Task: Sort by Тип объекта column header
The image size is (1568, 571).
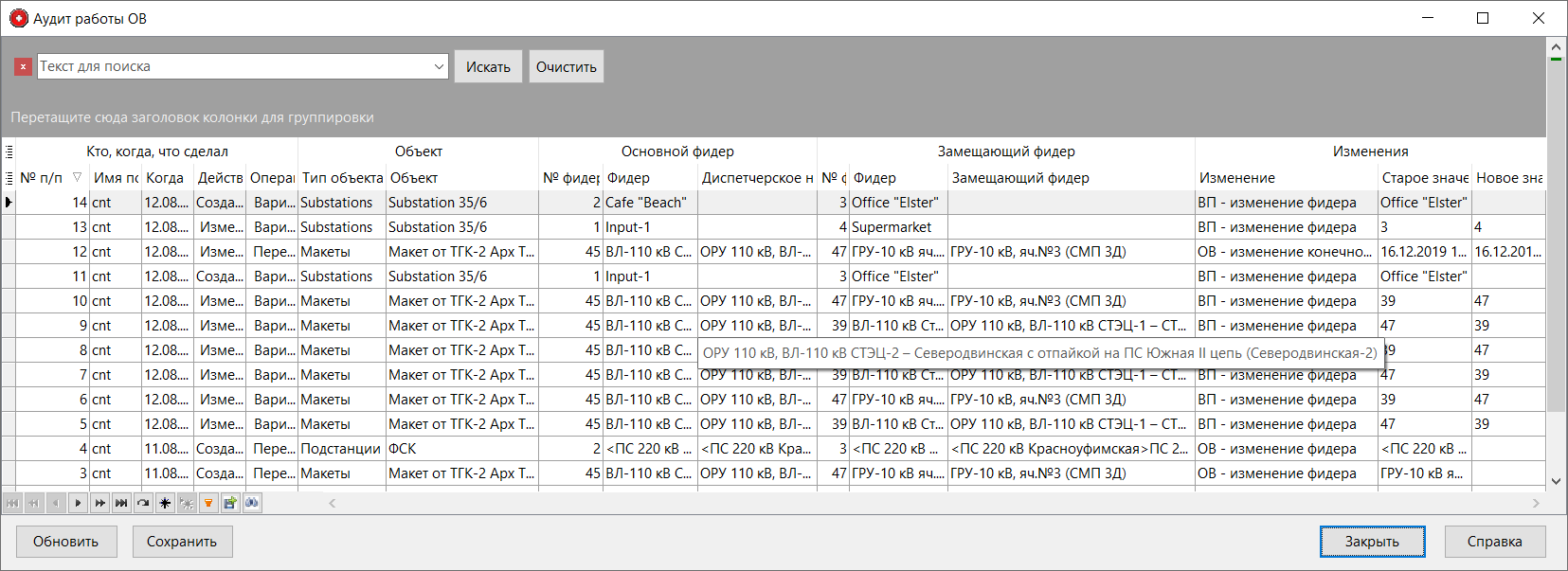Action: pyautogui.click(x=342, y=178)
